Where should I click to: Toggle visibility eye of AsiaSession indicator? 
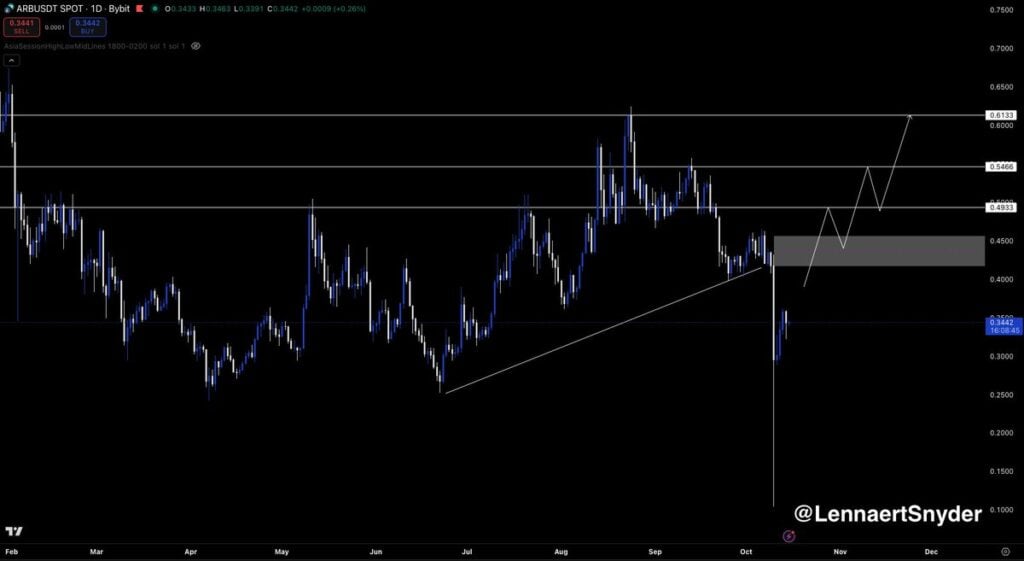coord(196,46)
